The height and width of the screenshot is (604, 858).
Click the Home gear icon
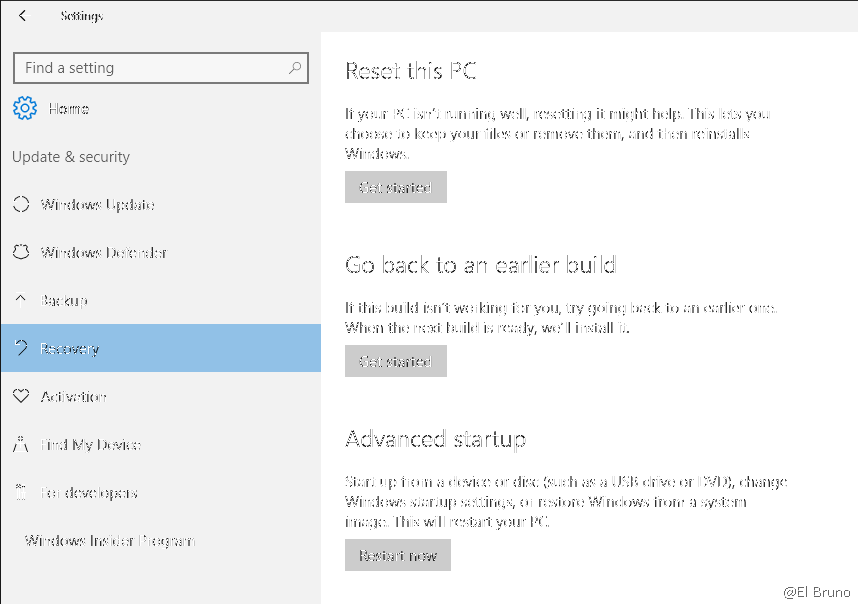[25, 109]
